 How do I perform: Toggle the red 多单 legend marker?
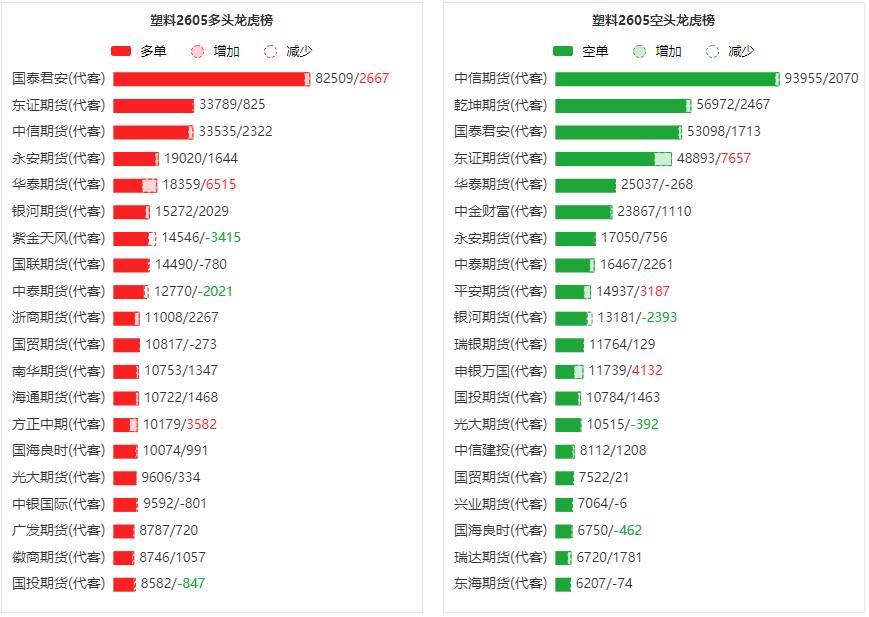(121, 51)
